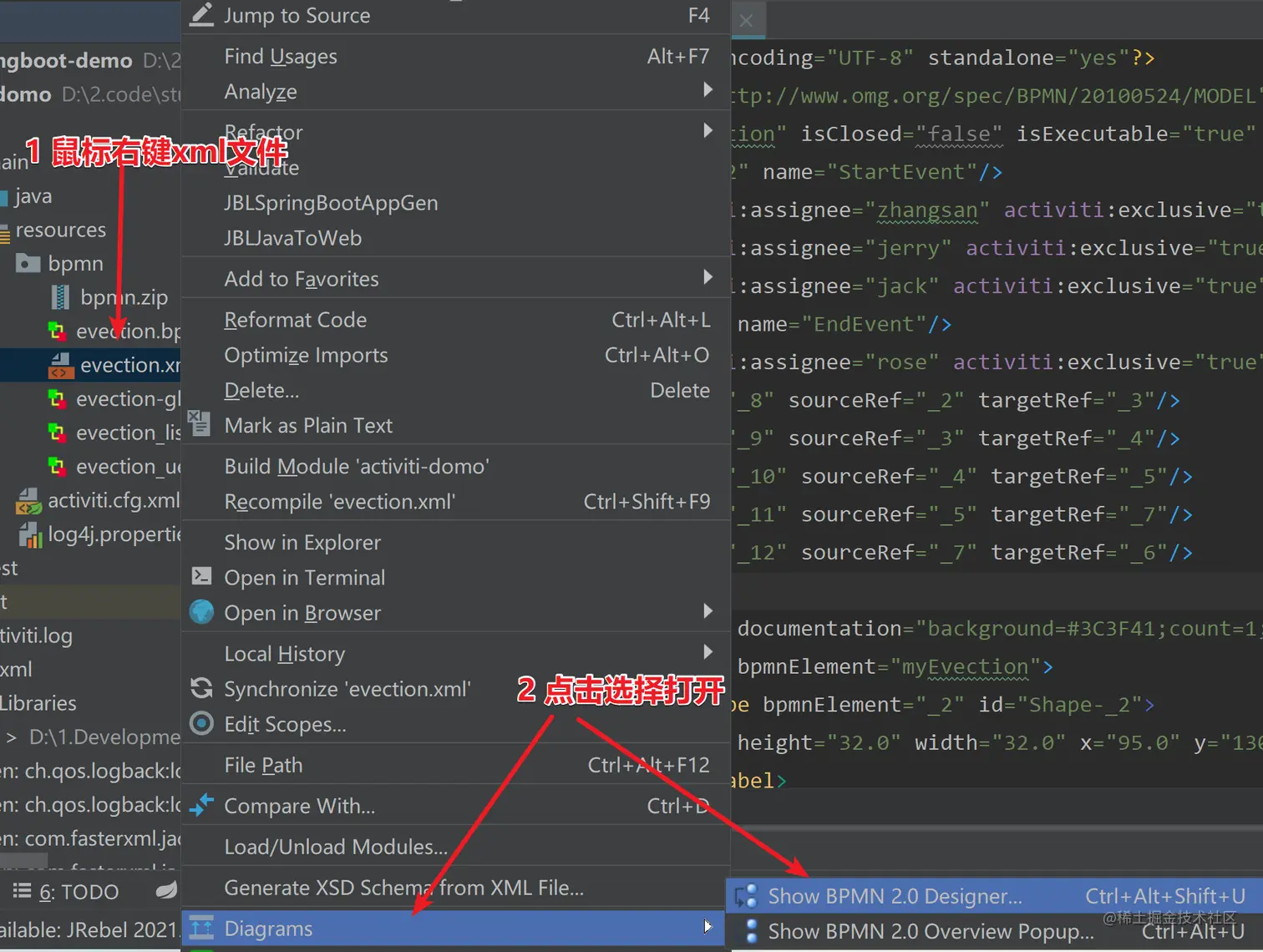Click the Jump to Source pencil icon
The width and height of the screenshot is (1263, 952).
201,14
